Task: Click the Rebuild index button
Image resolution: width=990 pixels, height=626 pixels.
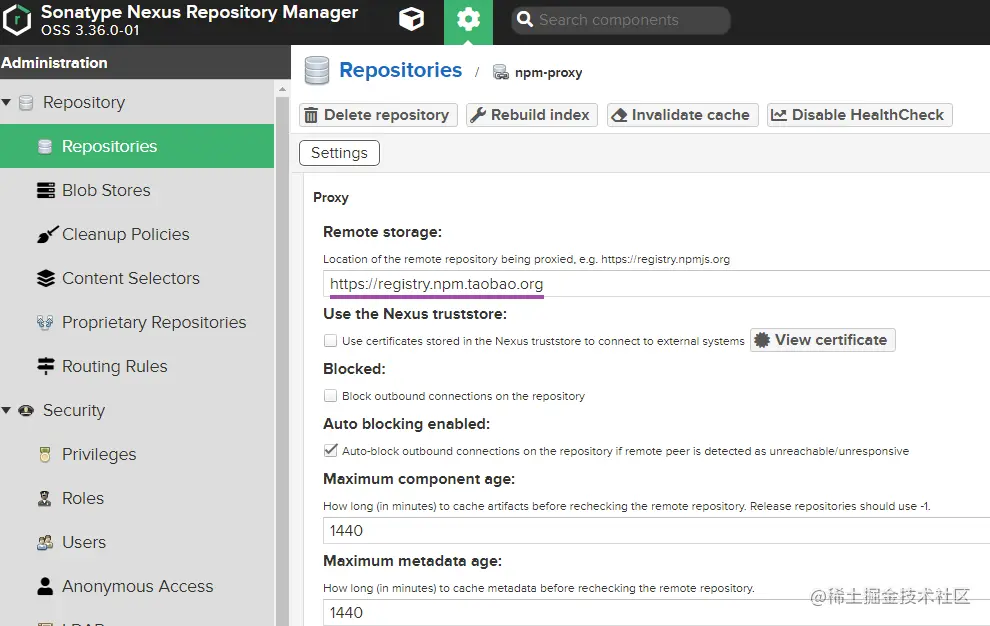Action: (532, 115)
